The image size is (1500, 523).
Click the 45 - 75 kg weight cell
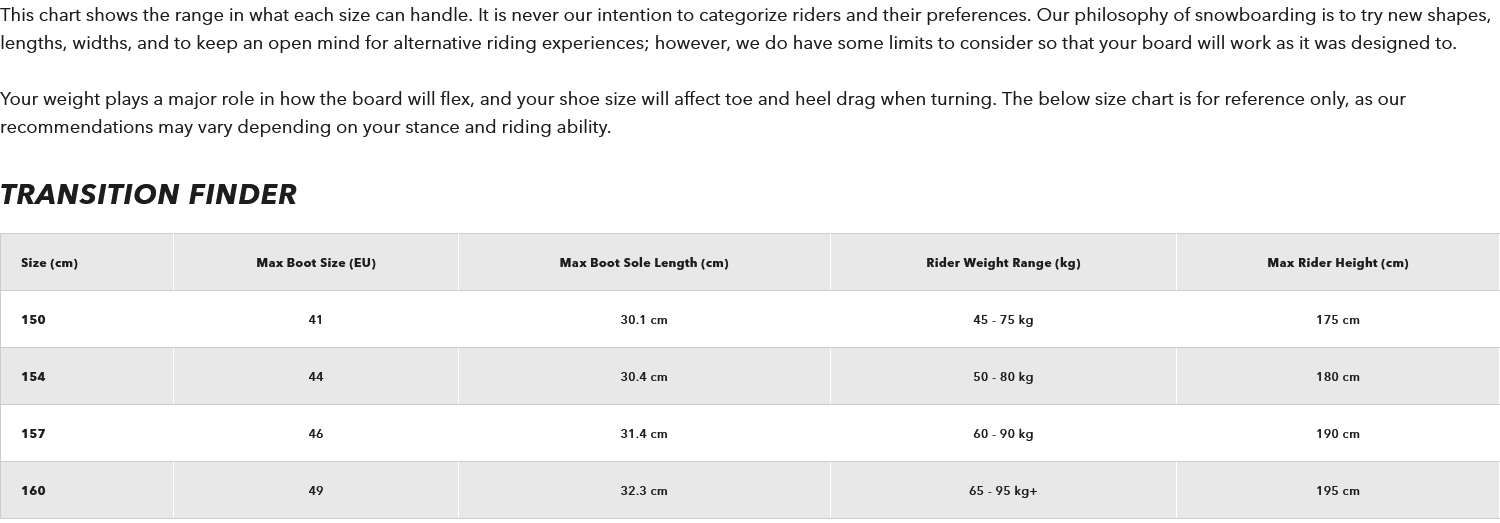1003,320
